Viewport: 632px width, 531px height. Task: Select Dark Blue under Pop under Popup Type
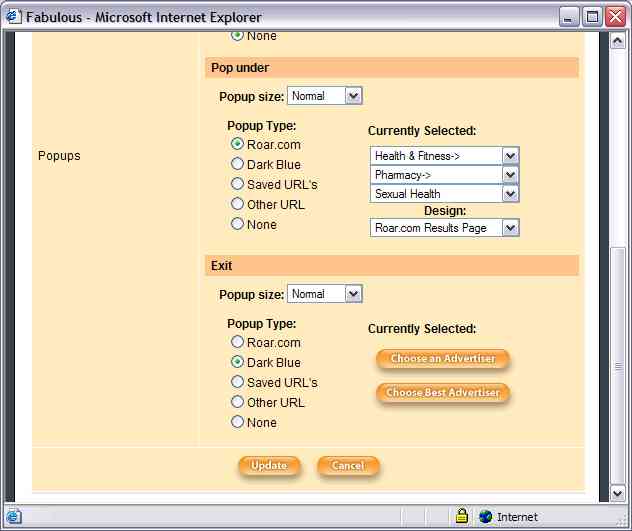point(237,164)
